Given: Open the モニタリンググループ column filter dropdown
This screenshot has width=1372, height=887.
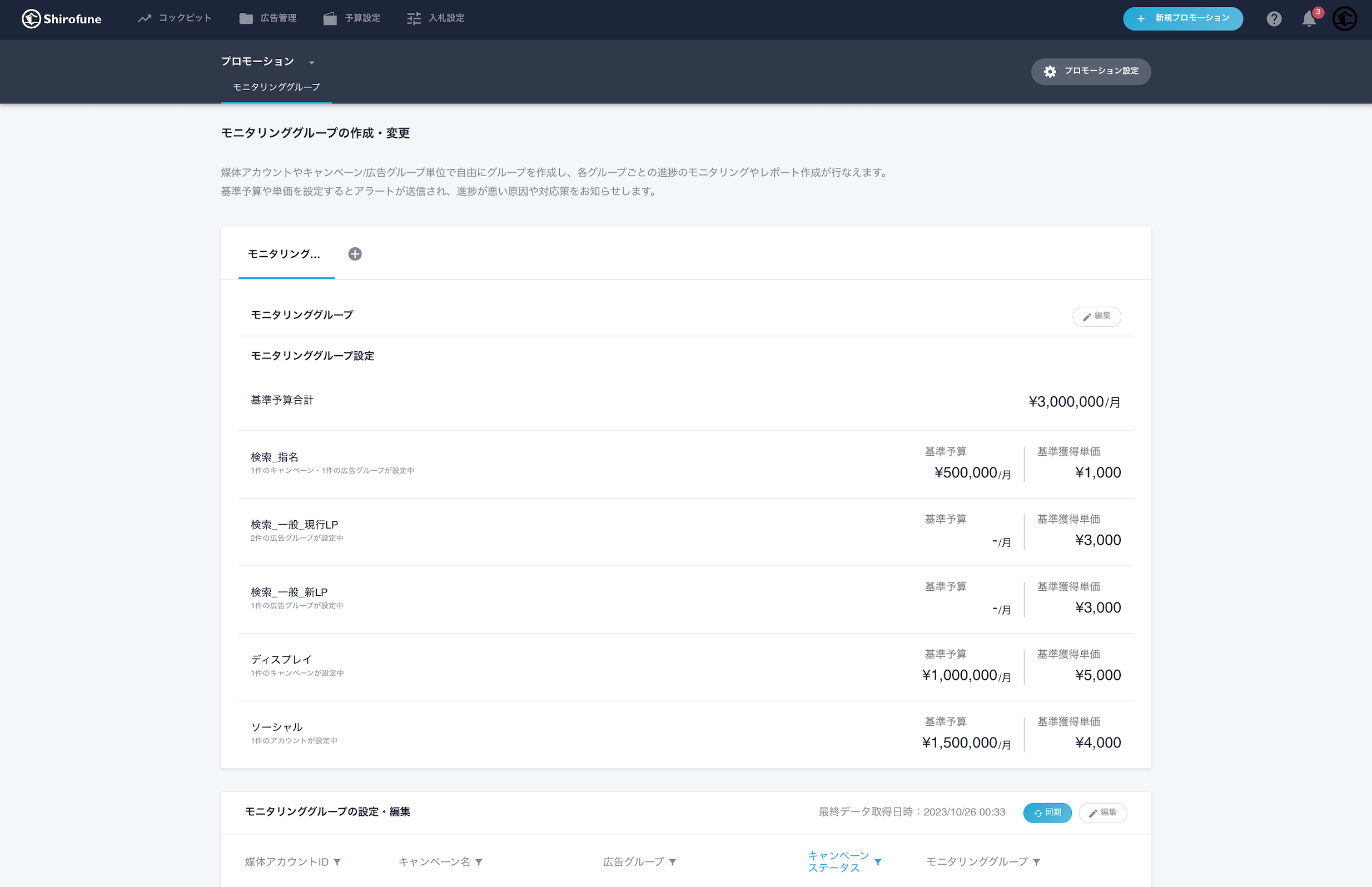Looking at the screenshot, I should [x=1036, y=861].
